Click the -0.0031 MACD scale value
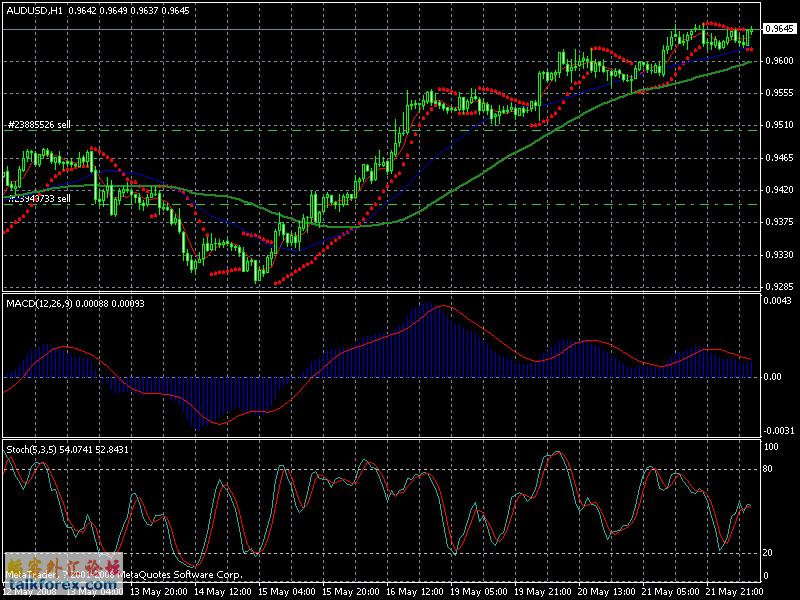Screen dimensions: 800x600 779,431
